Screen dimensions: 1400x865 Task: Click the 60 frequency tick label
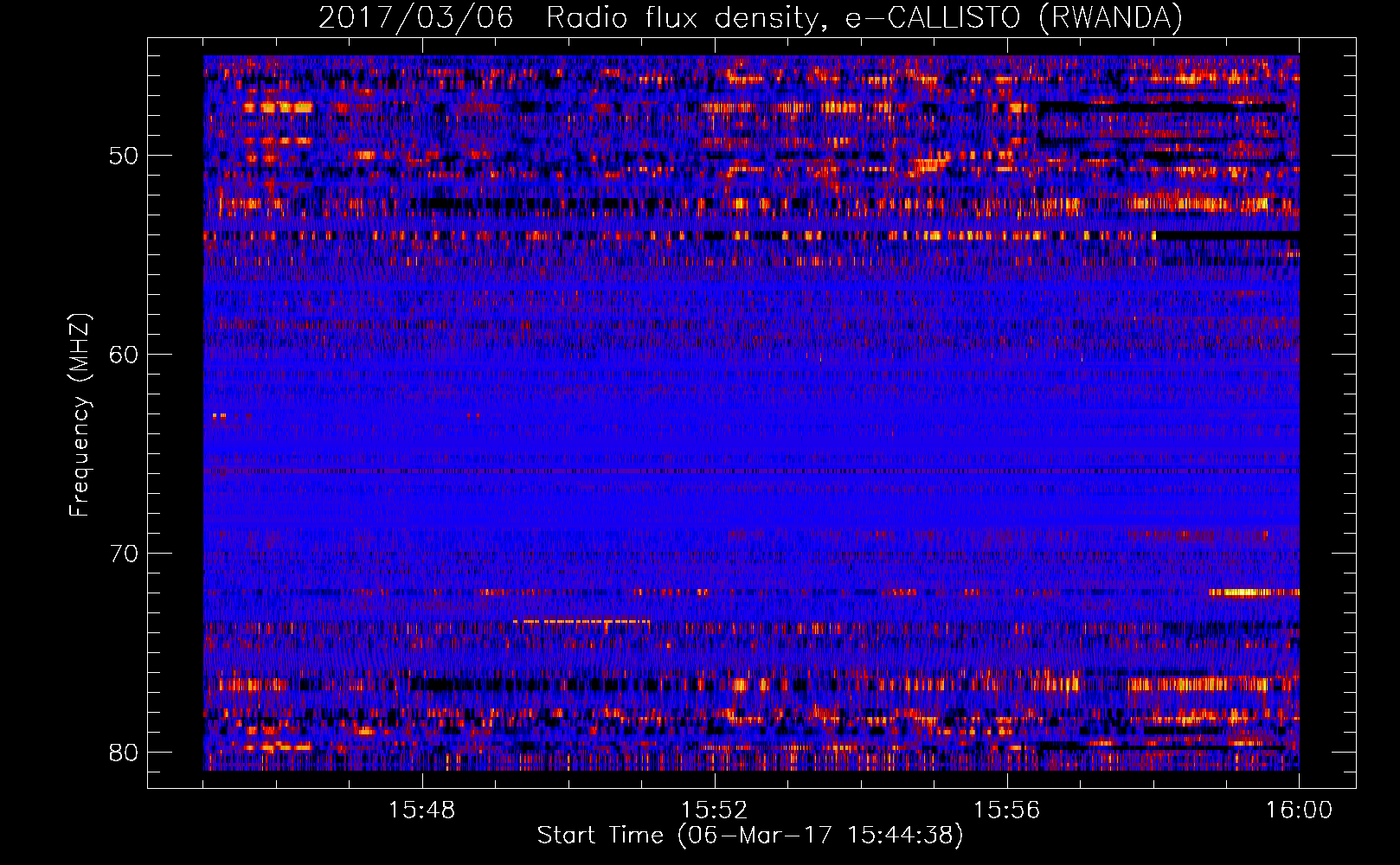click(124, 355)
